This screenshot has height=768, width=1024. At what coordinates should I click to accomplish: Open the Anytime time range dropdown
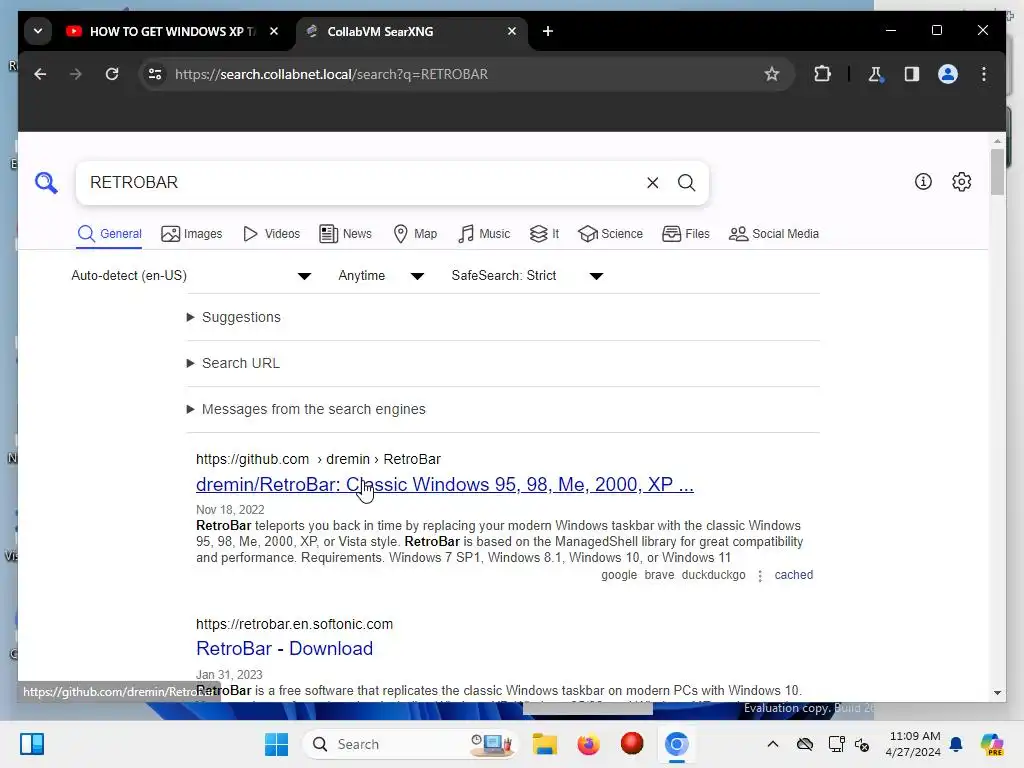381,276
